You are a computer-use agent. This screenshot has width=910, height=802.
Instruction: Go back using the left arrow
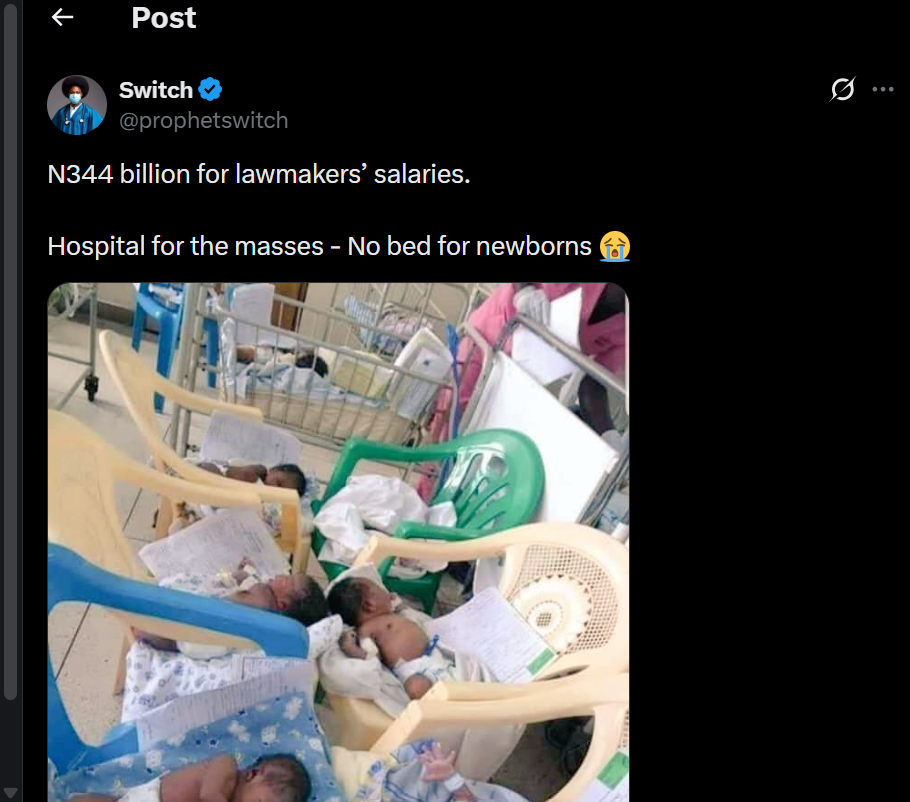pos(63,18)
